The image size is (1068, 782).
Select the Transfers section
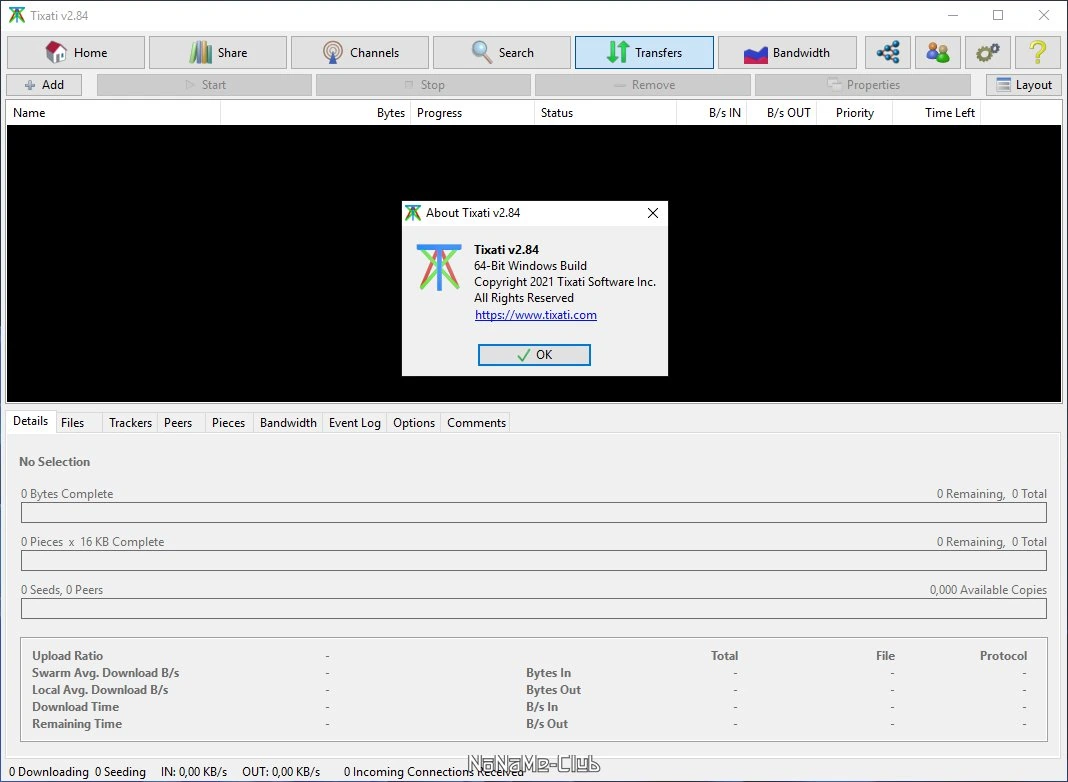click(644, 52)
